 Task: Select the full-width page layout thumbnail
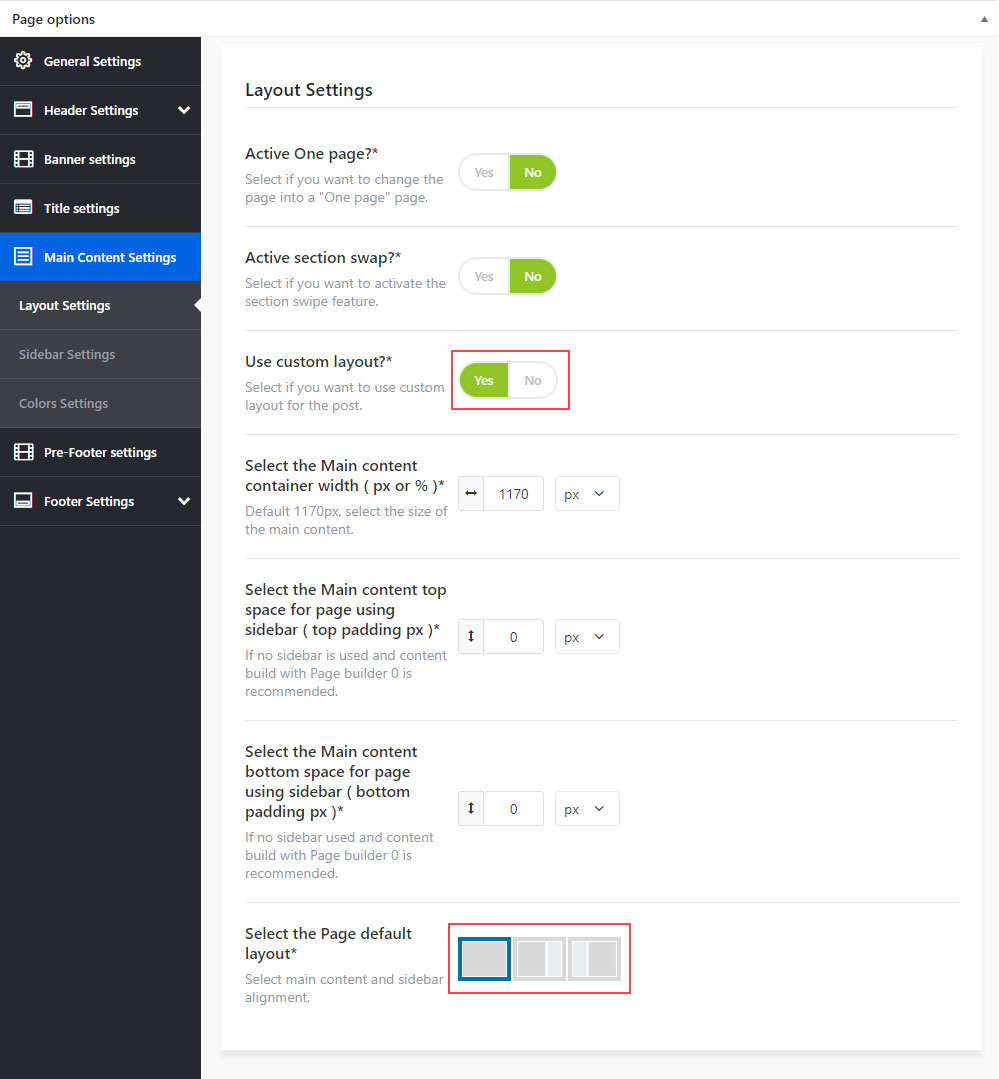[x=485, y=958]
